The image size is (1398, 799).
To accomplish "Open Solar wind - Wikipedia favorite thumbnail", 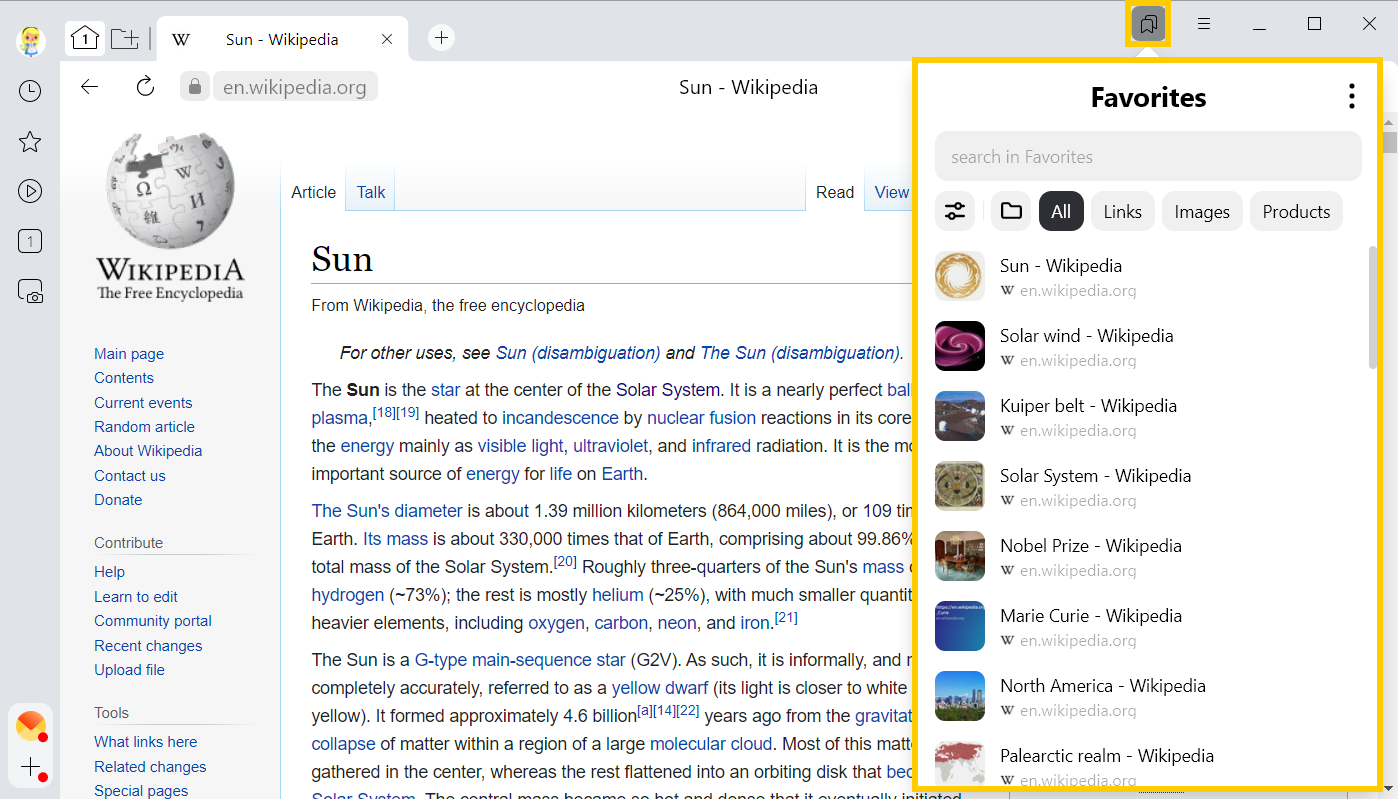I will 960,346.
